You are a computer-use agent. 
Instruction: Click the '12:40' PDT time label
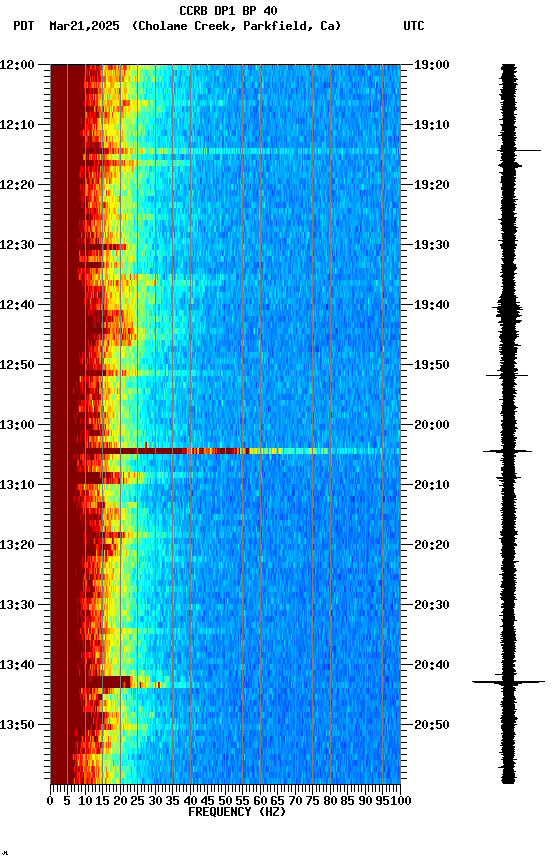[x=17, y=305]
